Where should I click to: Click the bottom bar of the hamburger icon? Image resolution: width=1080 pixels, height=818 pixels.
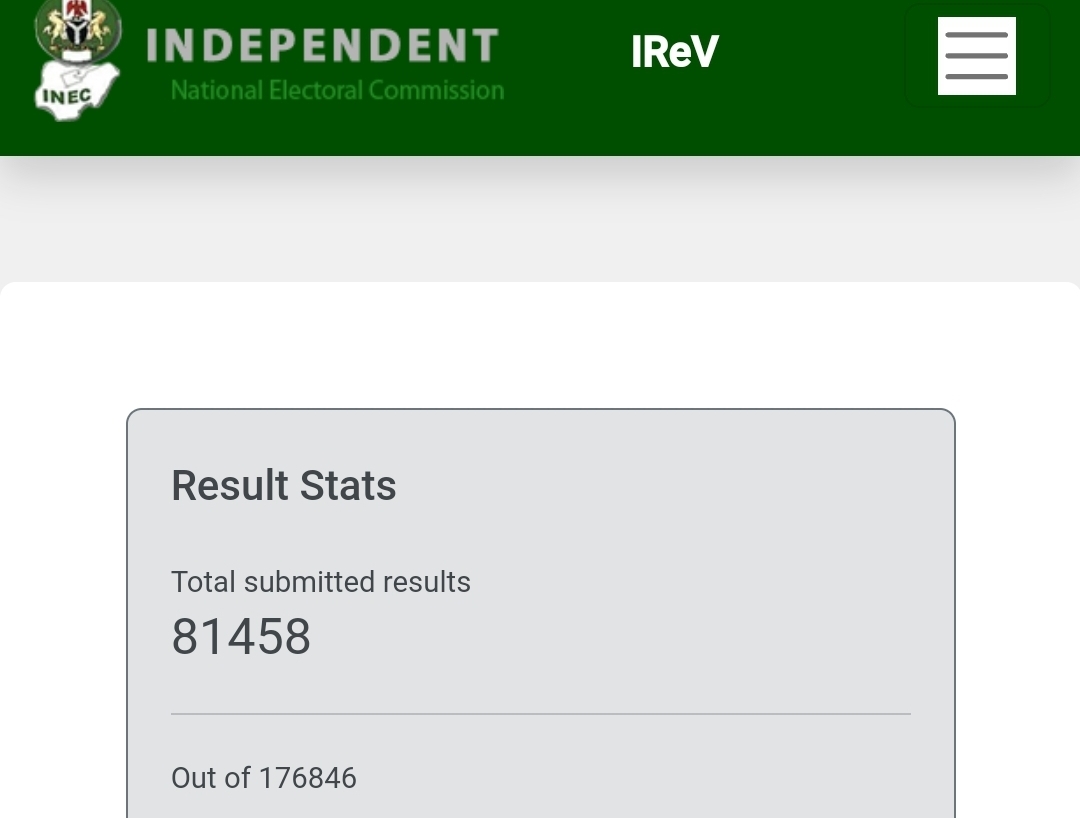[x=976, y=77]
